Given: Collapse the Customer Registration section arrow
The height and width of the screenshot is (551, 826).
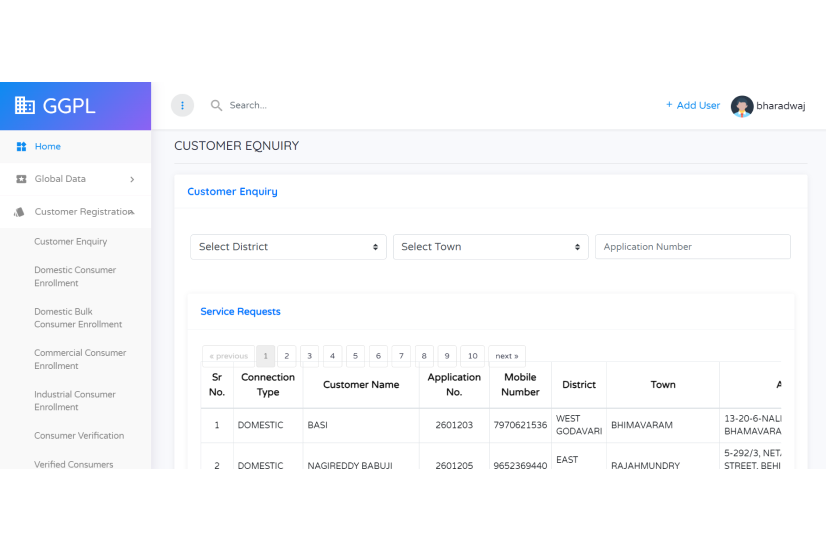Looking at the screenshot, I should (132, 212).
